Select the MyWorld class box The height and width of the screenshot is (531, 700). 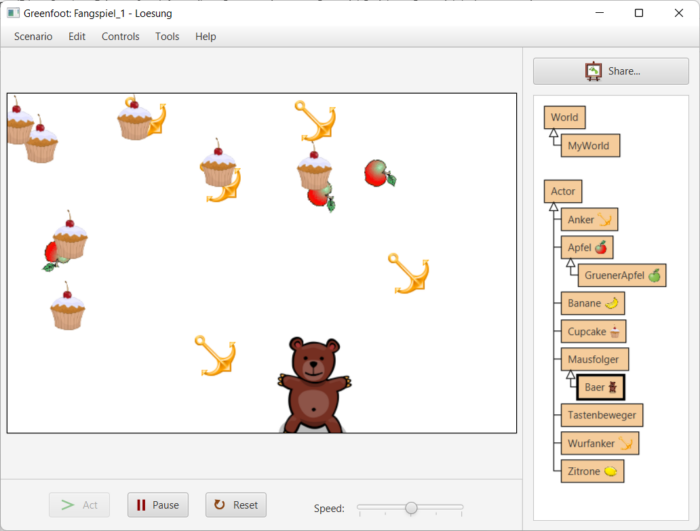click(590, 146)
